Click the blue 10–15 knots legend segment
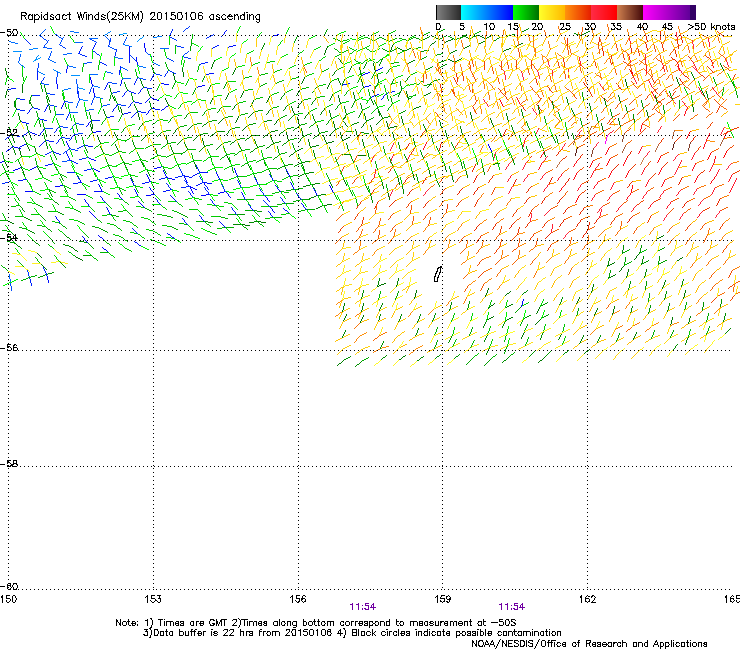Image resolution: width=740 pixels, height=650 pixels. [x=500, y=12]
